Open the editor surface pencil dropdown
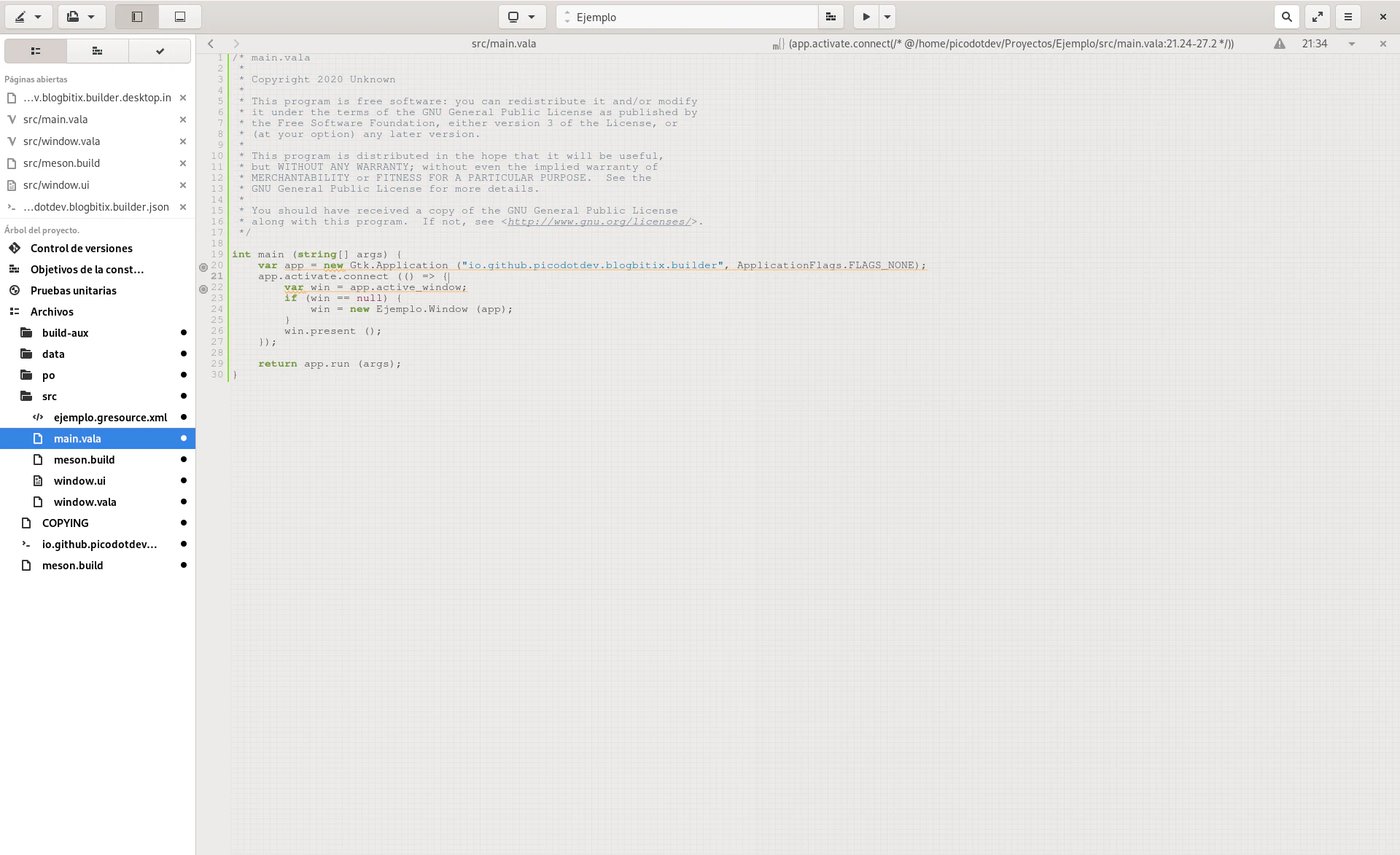1400x855 pixels. [x=28, y=17]
